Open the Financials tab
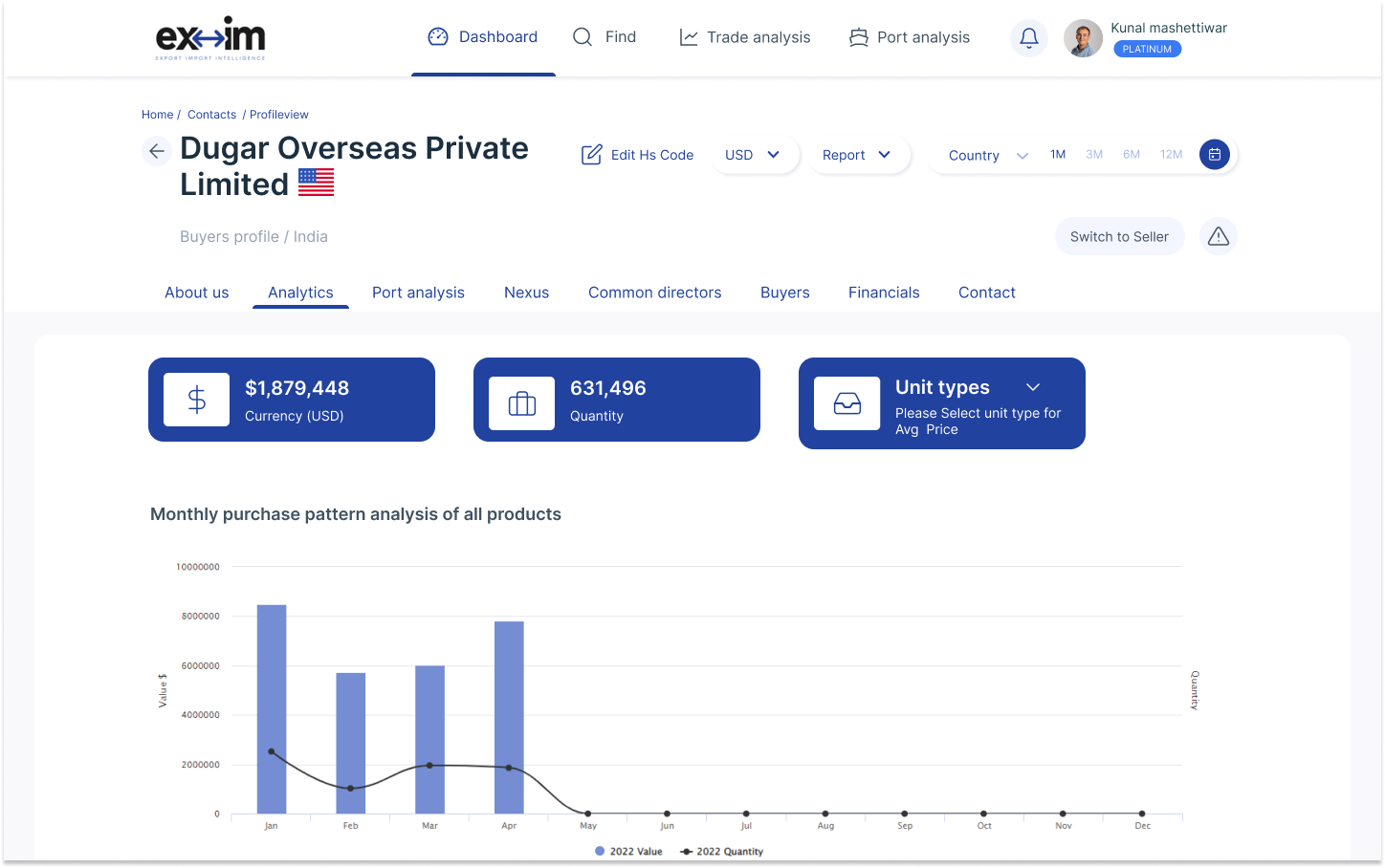1385x868 pixels. [884, 293]
